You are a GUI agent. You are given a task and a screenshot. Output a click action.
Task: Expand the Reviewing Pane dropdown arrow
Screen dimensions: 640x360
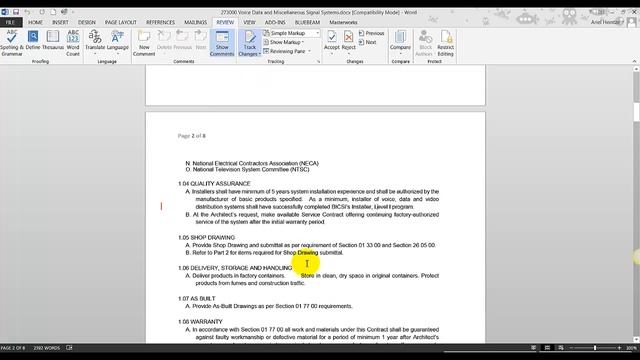click(x=309, y=51)
